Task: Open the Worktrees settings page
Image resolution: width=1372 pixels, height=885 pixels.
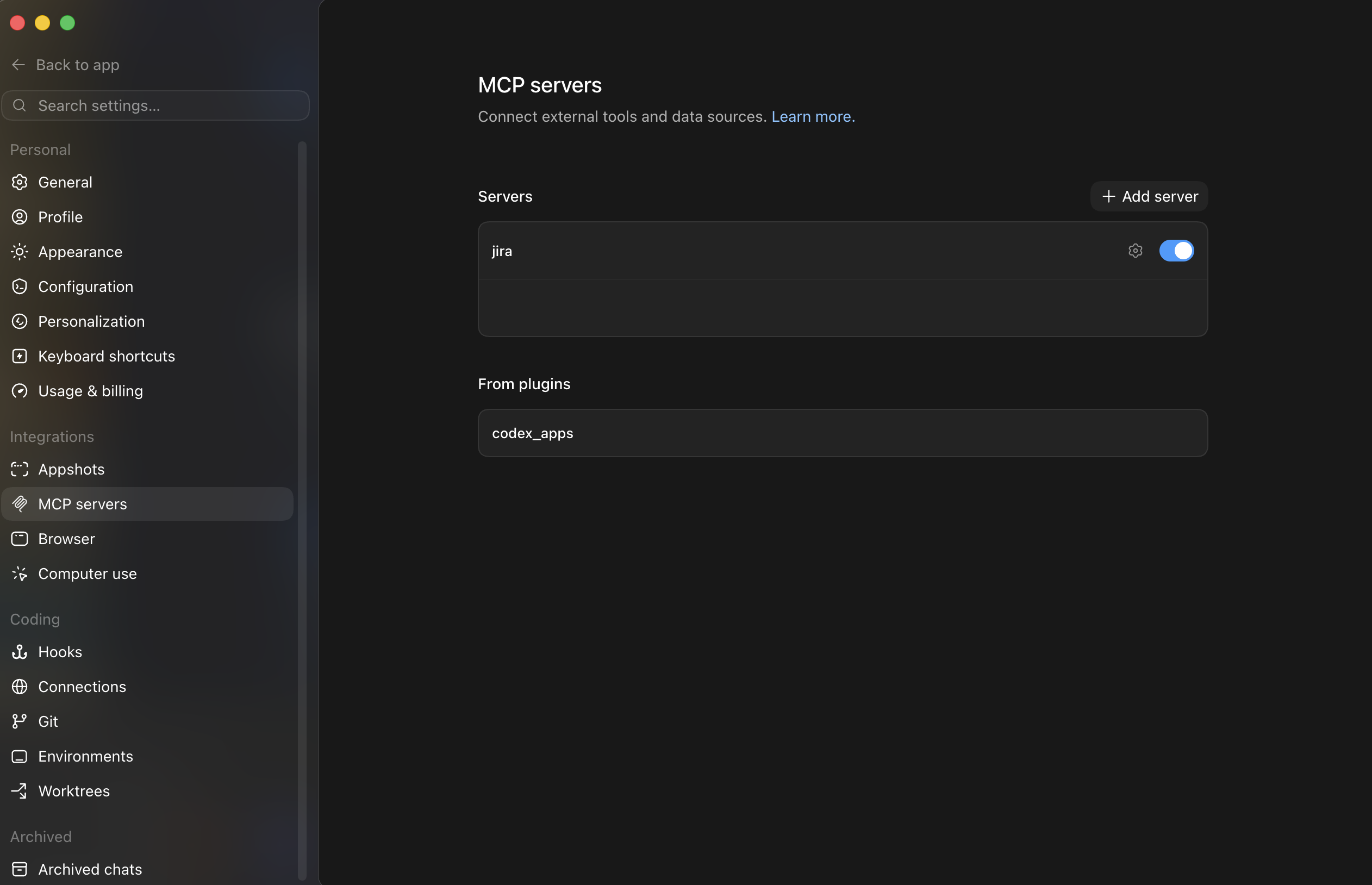Action: coord(147,791)
